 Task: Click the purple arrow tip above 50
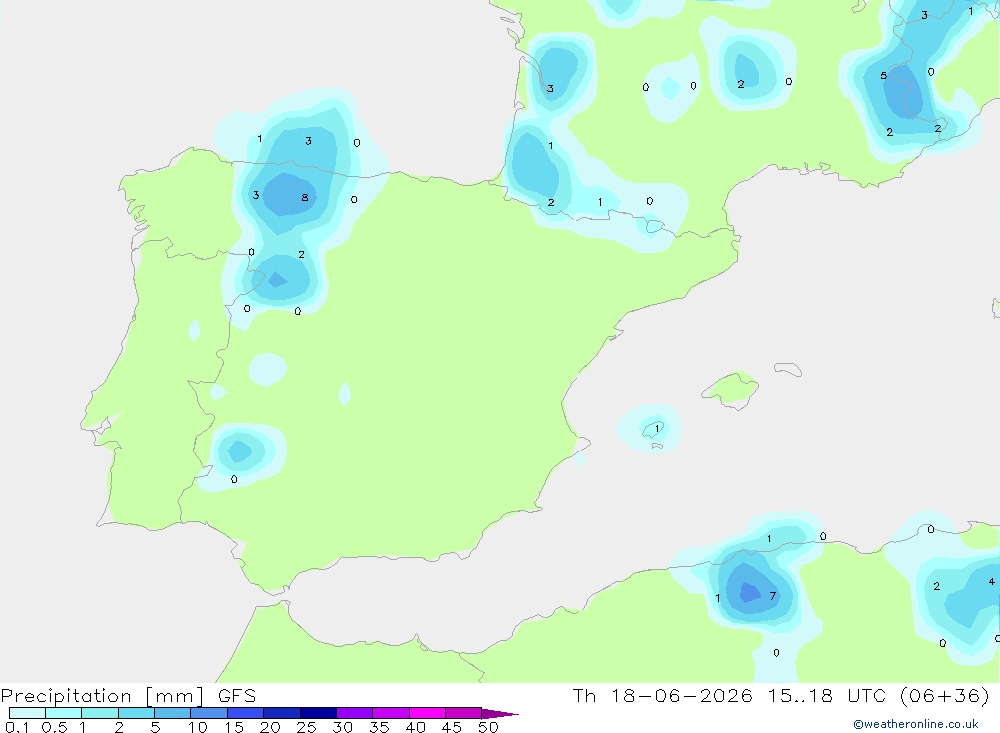coord(499,714)
